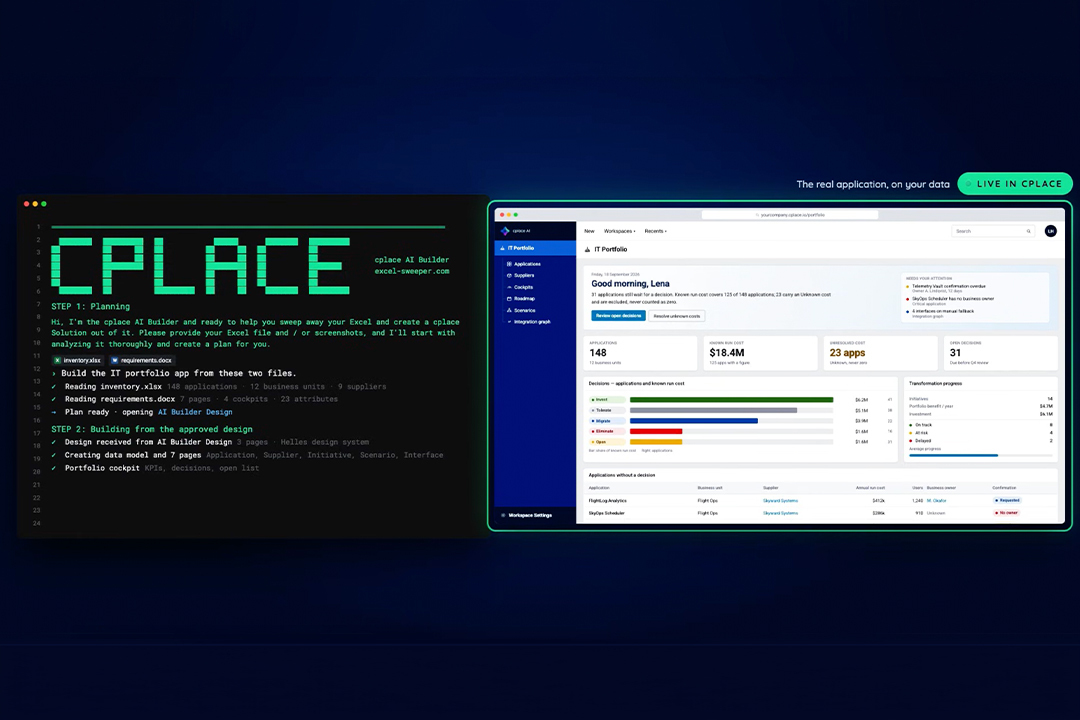Open the user avatar in top bar

tap(1050, 232)
